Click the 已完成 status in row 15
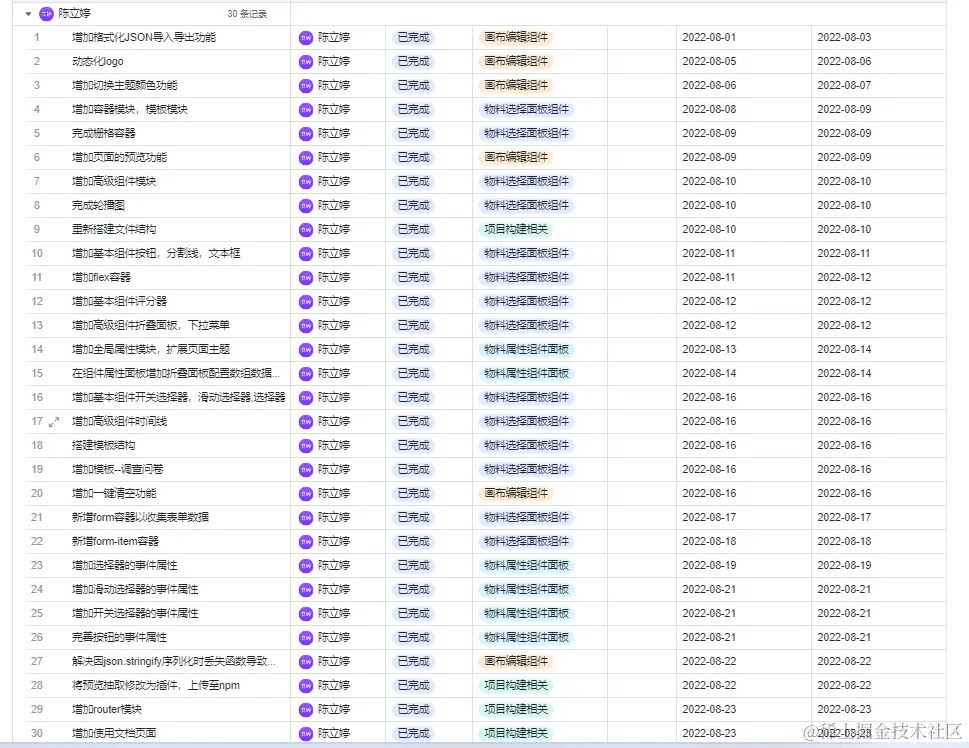Viewport: 969px width, 748px height. click(413, 373)
